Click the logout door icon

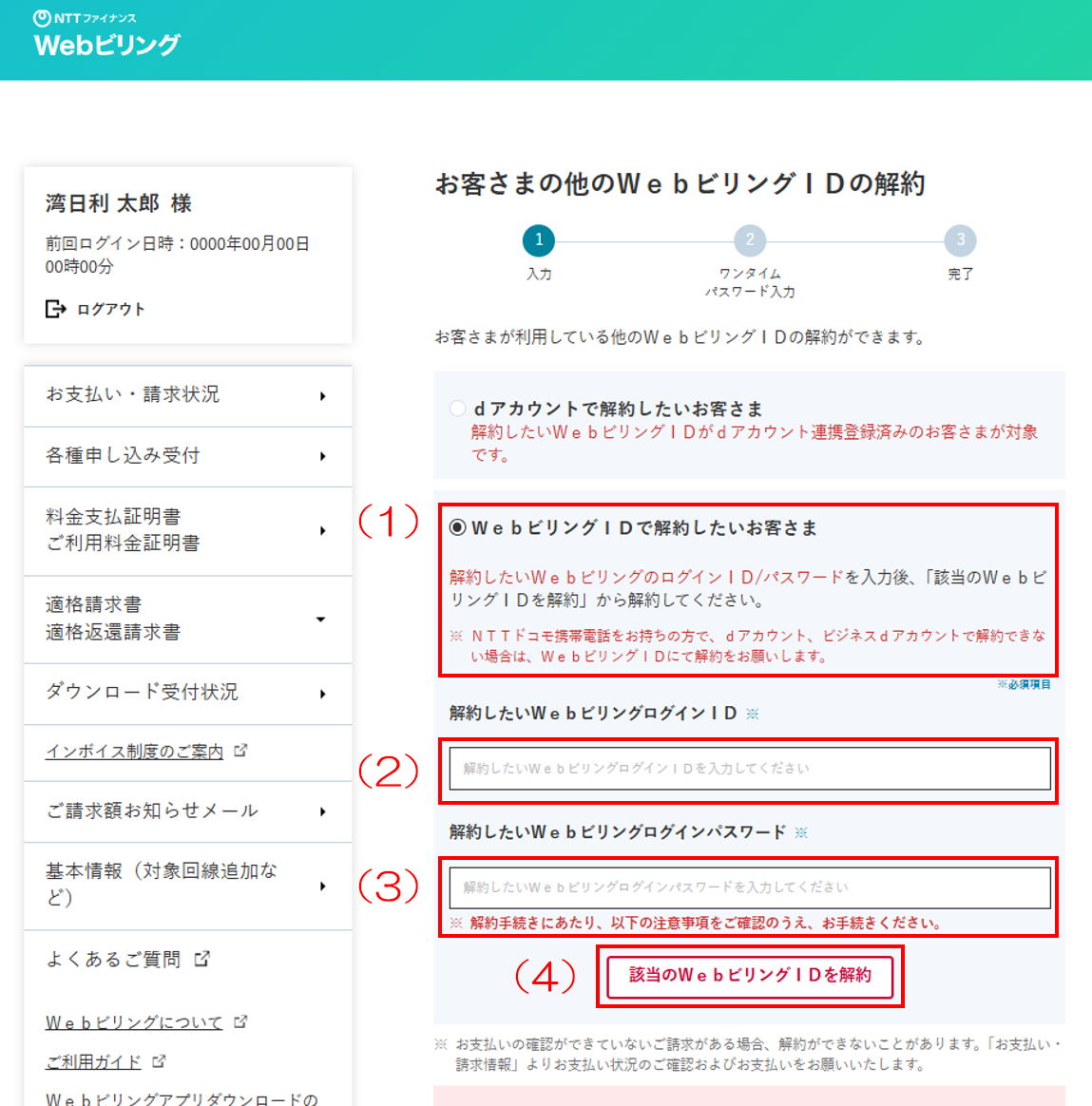pyautogui.click(x=56, y=309)
